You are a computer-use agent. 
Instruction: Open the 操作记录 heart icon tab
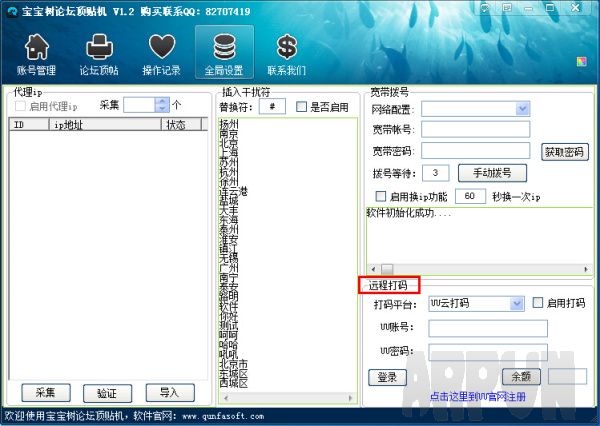click(x=161, y=54)
